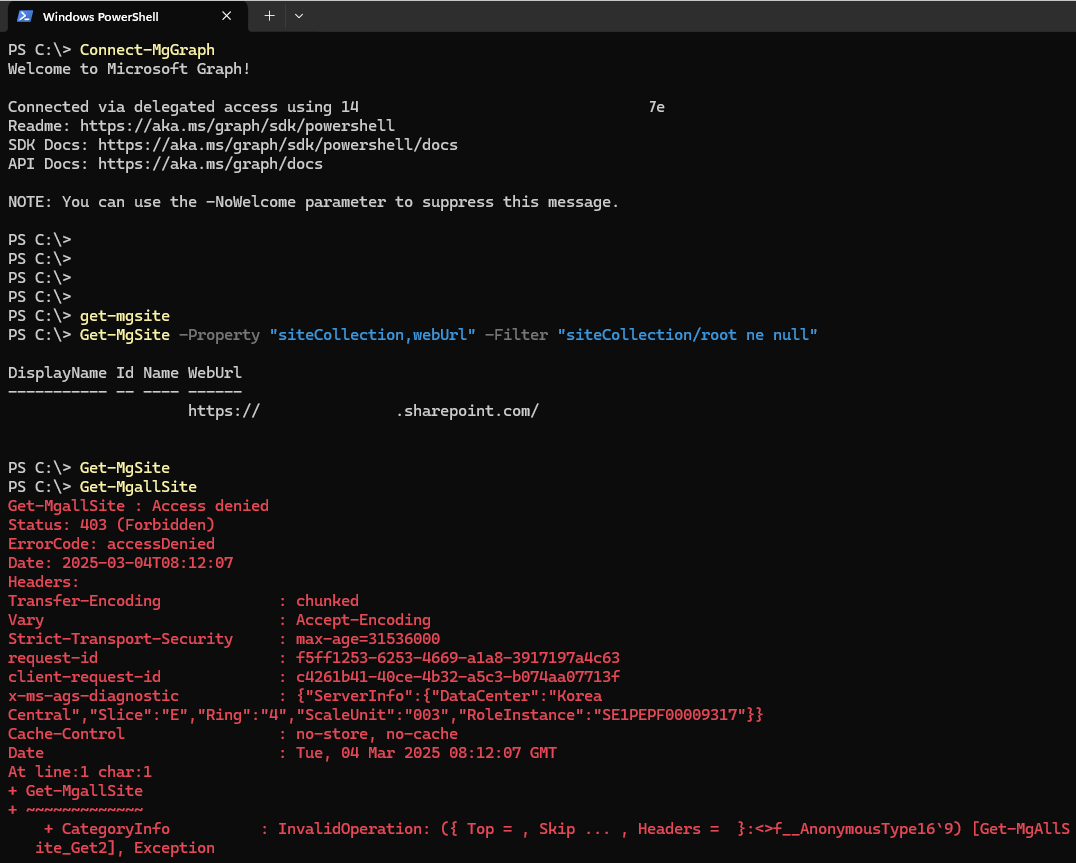Screen dimensions: 1076x863
Task: Click the -Filter parameter text
Action: coord(516,335)
